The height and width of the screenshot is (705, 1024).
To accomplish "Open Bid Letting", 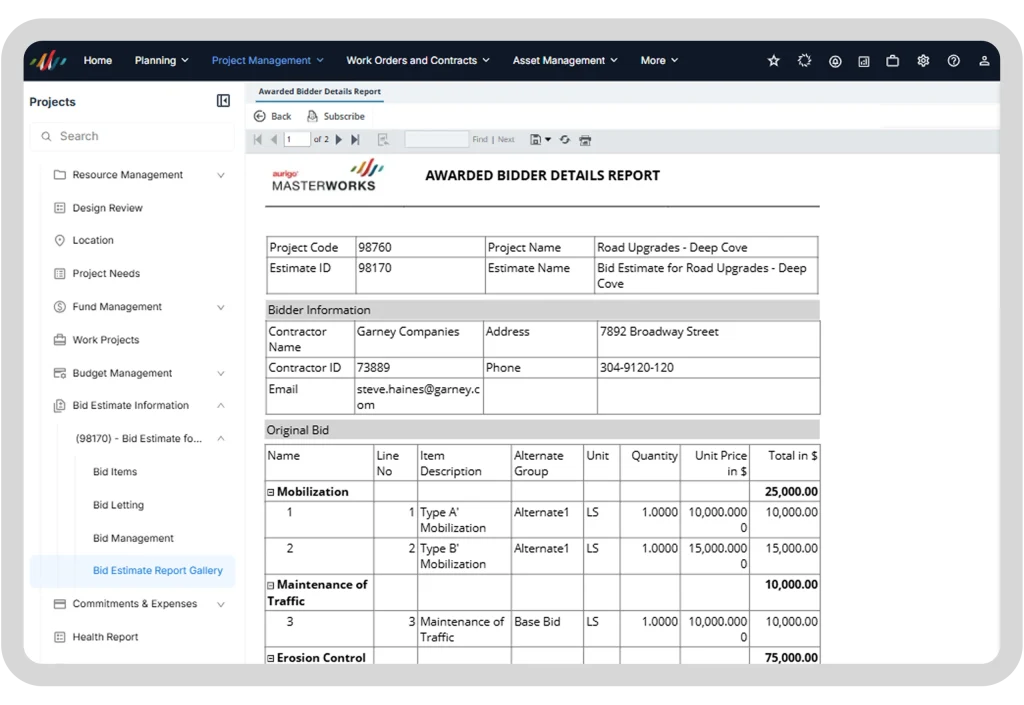I will point(118,505).
